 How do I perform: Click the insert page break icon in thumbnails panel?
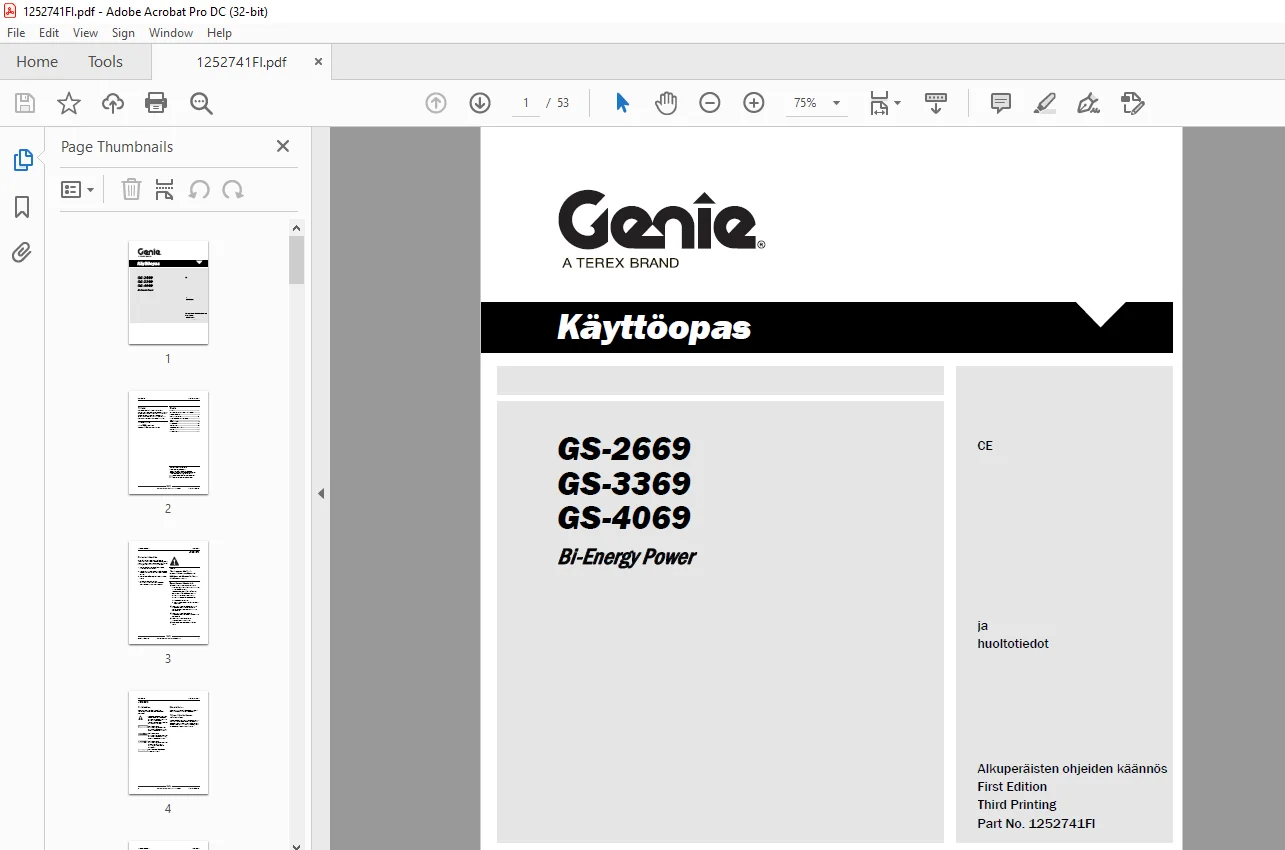coord(165,190)
